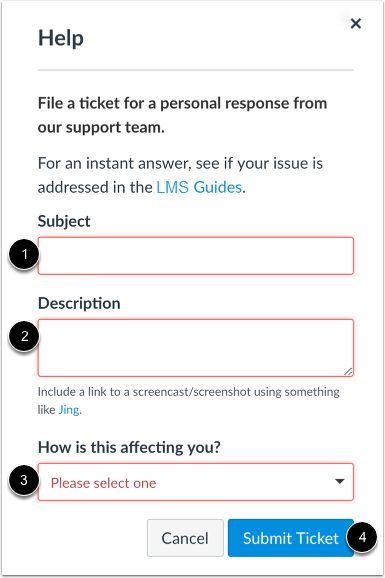The width and height of the screenshot is (385, 578).
Task: Click the number 2 callout marker
Action: 24,336
